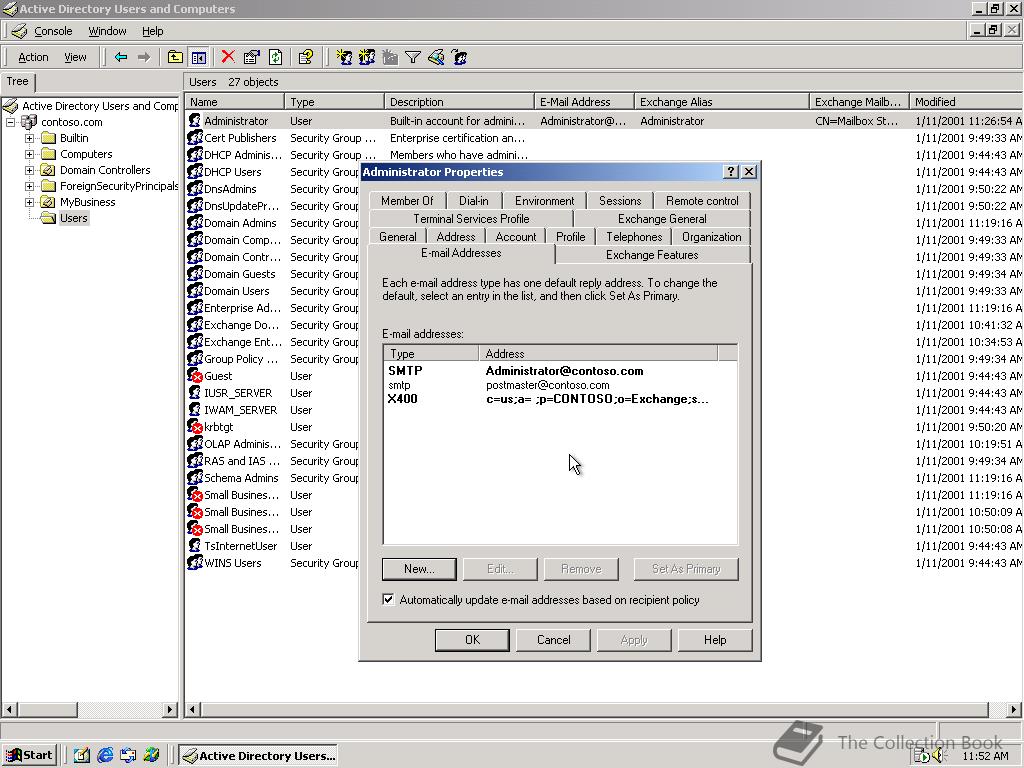Switch to the Telephones tab
This screenshot has height=768, width=1024.
point(633,236)
